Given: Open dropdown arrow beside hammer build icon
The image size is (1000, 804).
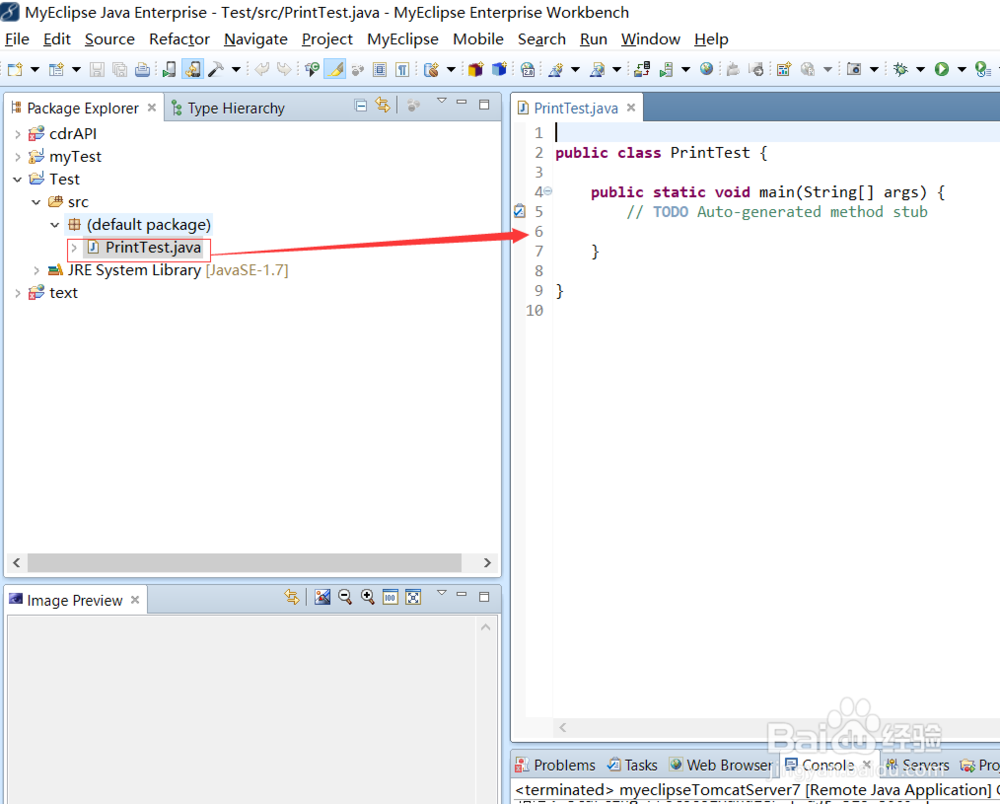Looking at the screenshot, I should pos(235,69).
